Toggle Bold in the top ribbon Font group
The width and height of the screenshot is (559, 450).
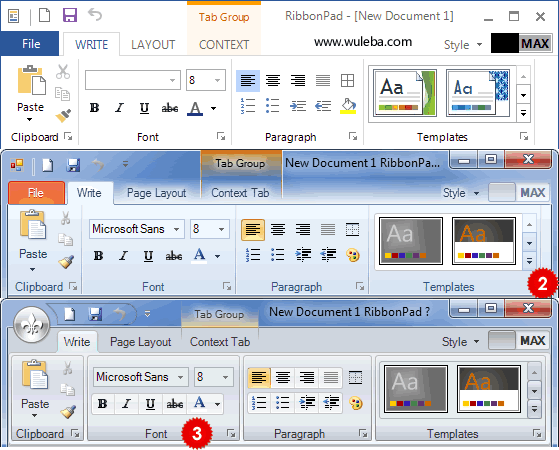pyautogui.click(x=94, y=108)
